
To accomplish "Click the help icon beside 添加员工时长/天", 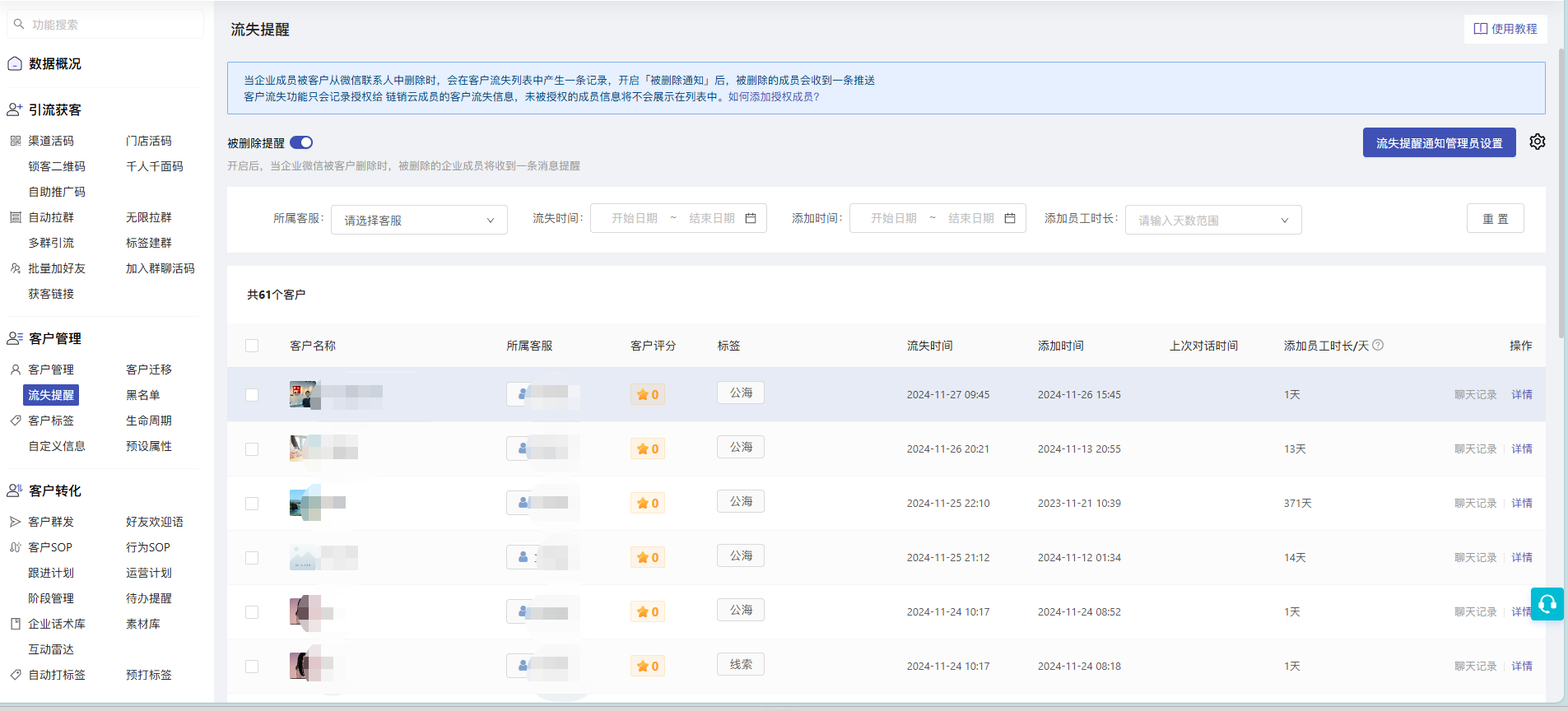I will [1378, 345].
